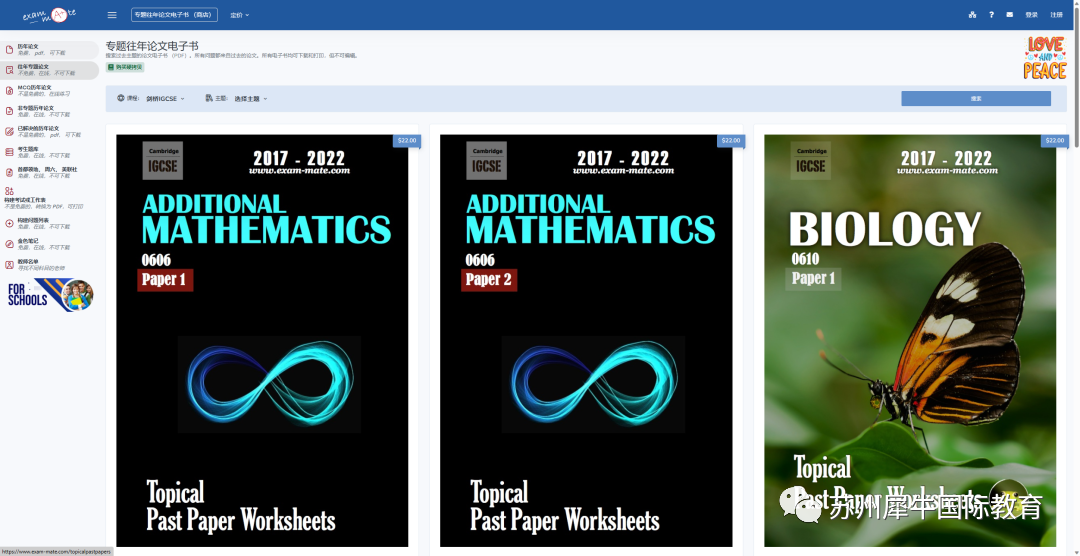Open the sitemap icon in header
Image resolution: width=1080 pixels, height=556 pixels.
[973, 14]
